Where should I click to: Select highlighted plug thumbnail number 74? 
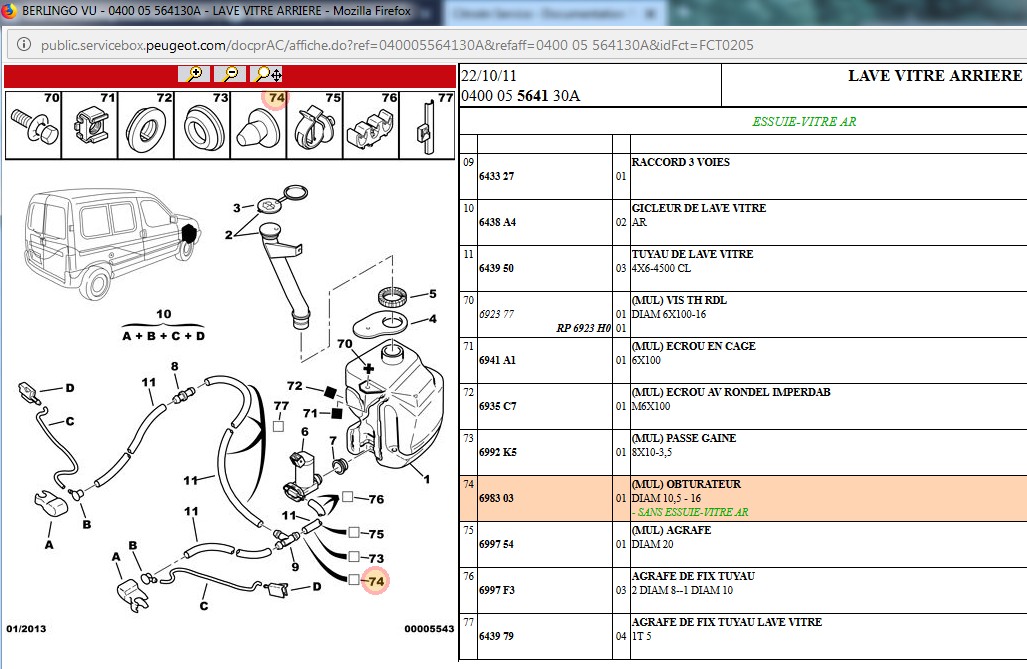(258, 125)
